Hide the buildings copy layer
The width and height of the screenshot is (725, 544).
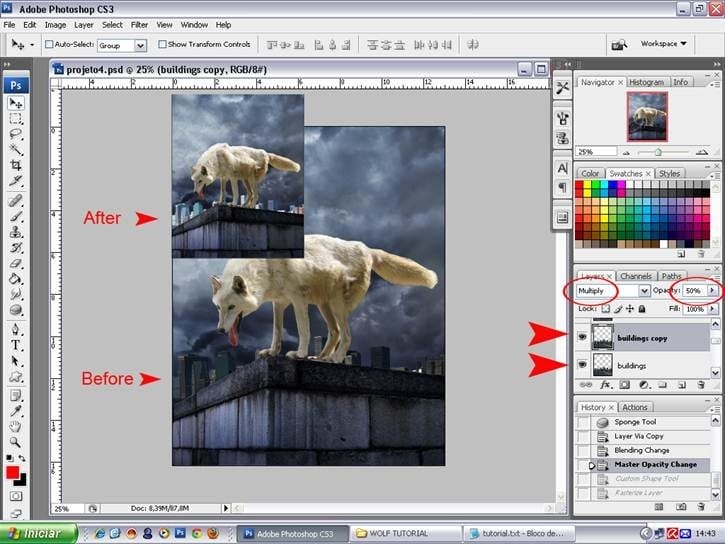click(x=583, y=337)
